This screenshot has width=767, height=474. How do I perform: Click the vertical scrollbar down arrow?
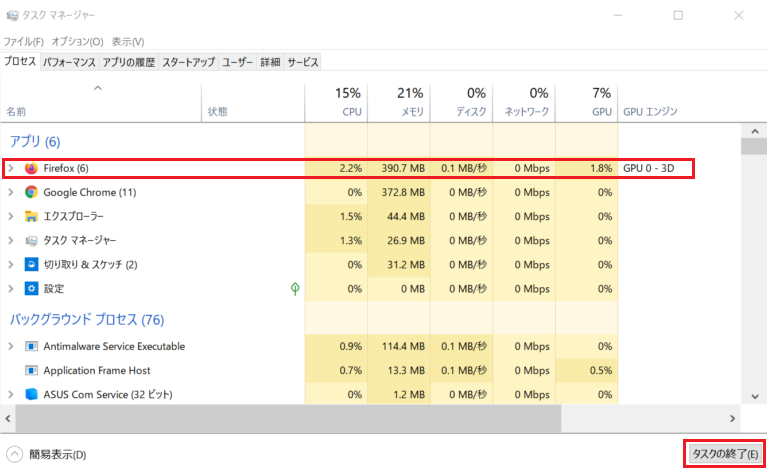[747, 398]
